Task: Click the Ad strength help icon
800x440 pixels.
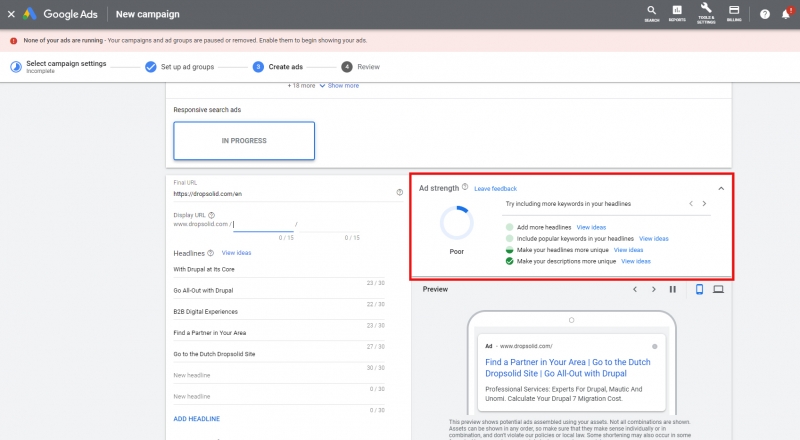Action: tap(465, 187)
